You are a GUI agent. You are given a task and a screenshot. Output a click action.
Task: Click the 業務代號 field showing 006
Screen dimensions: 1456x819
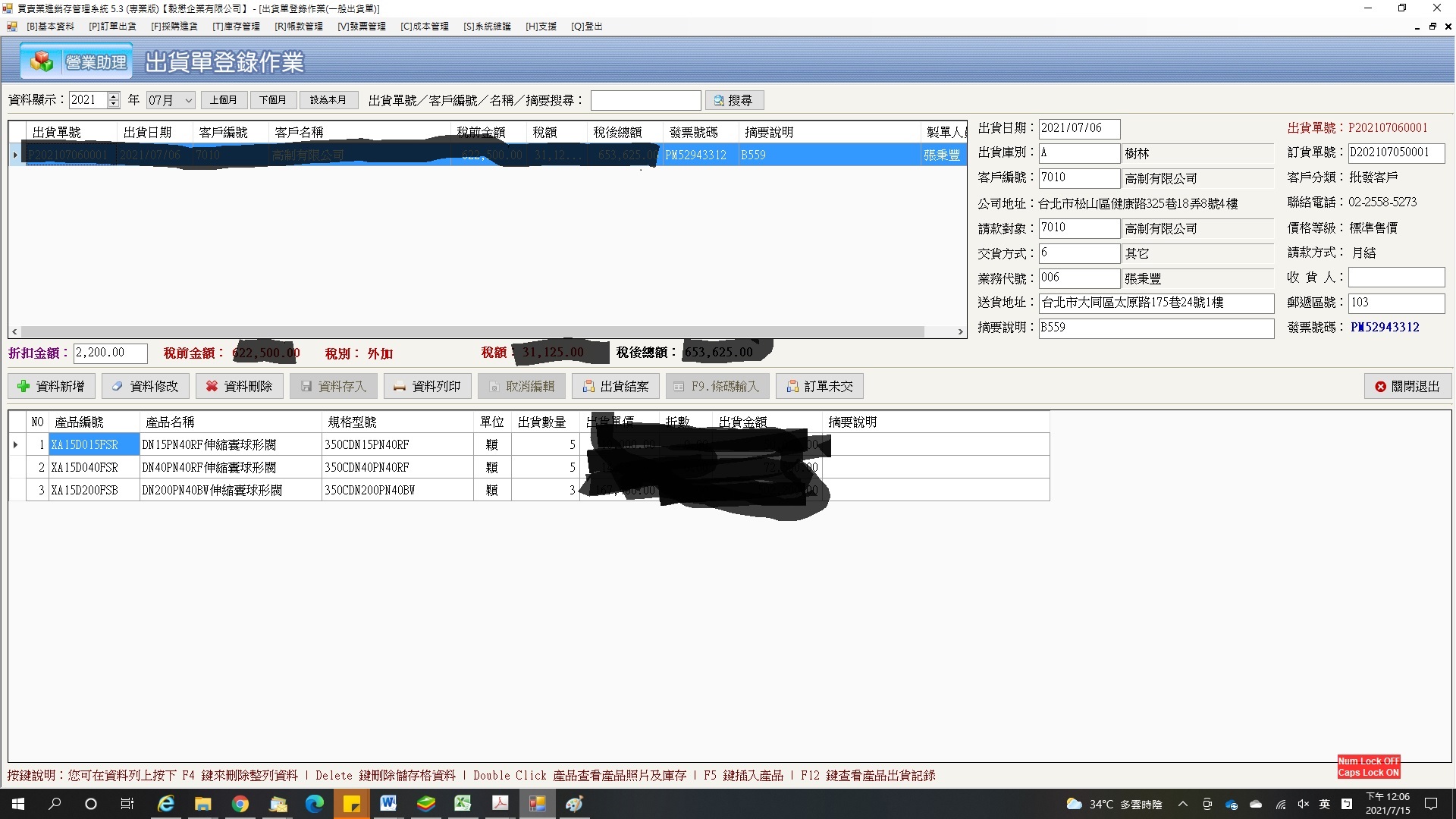(x=1079, y=278)
